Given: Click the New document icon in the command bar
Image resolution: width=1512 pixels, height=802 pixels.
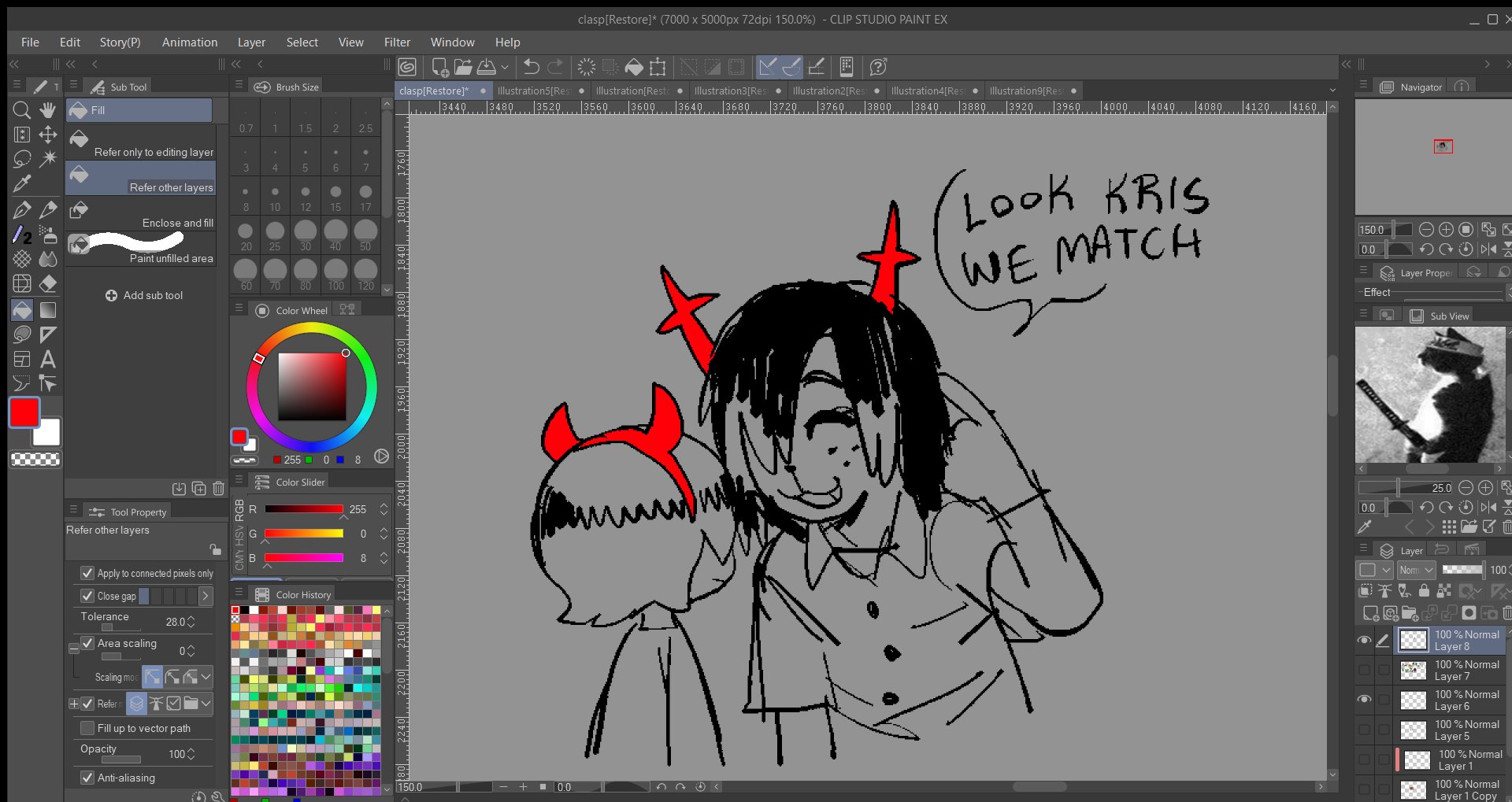Looking at the screenshot, I should (x=439, y=67).
